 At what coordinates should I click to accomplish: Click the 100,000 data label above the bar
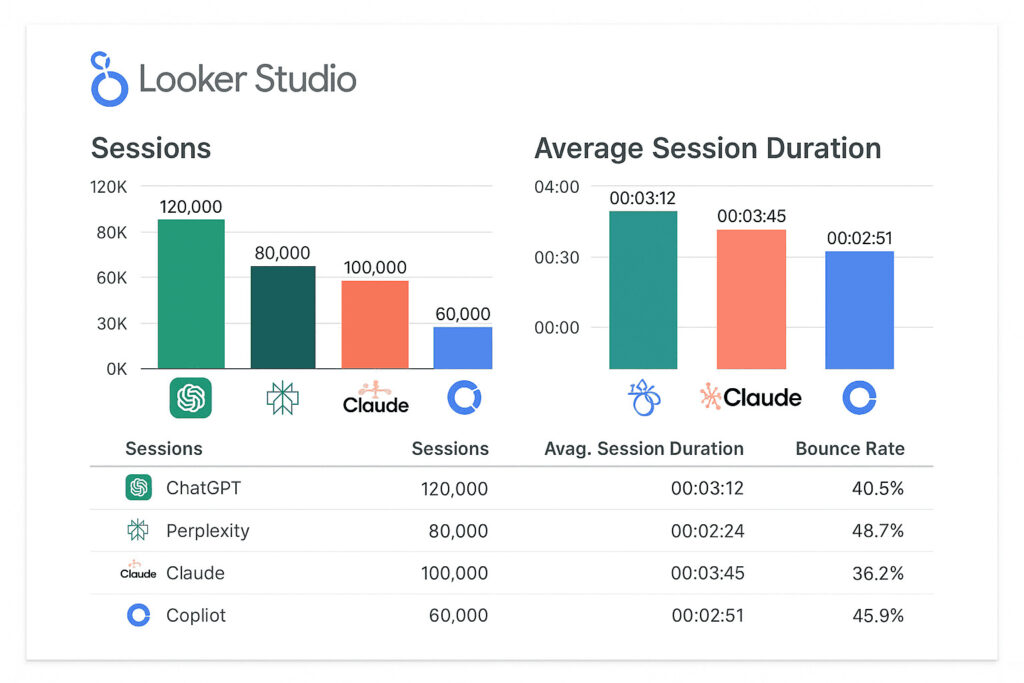(x=375, y=268)
